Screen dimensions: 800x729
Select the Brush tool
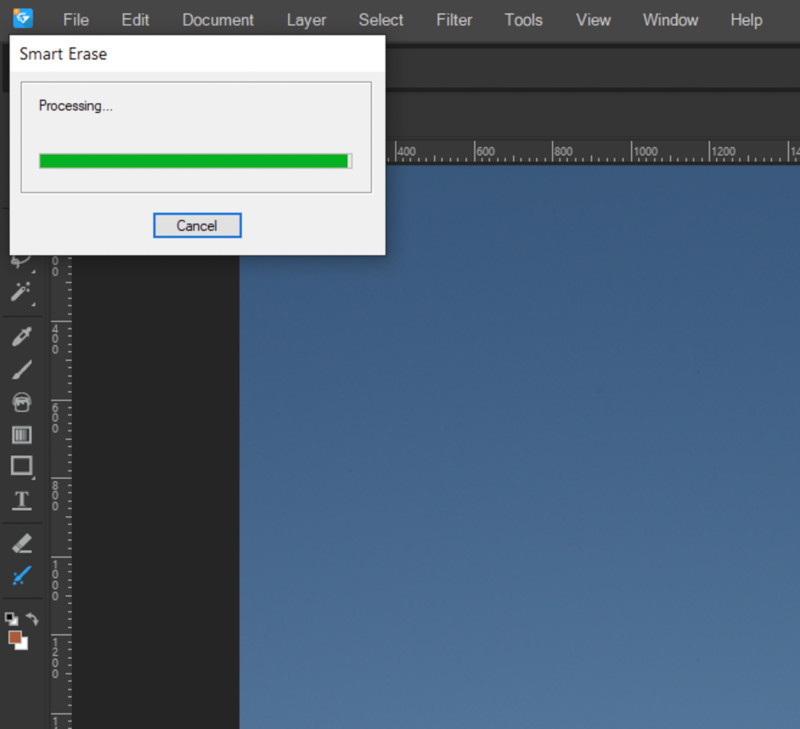pyautogui.click(x=21, y=369)
